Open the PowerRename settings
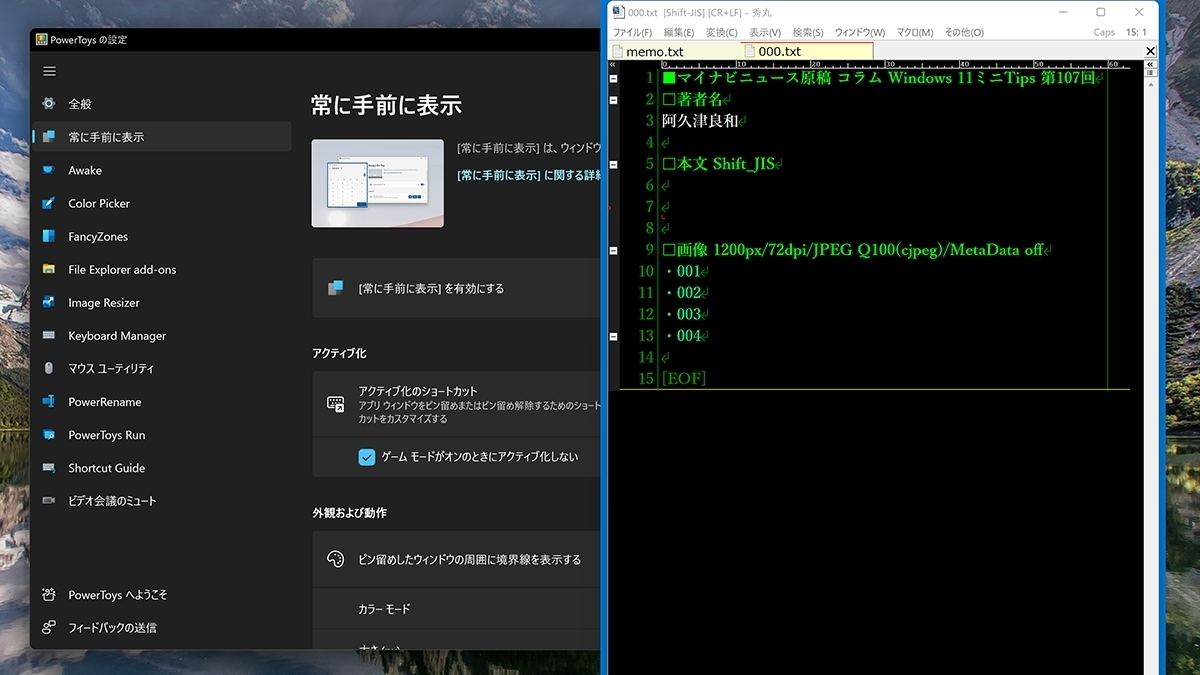 point(162,401)
